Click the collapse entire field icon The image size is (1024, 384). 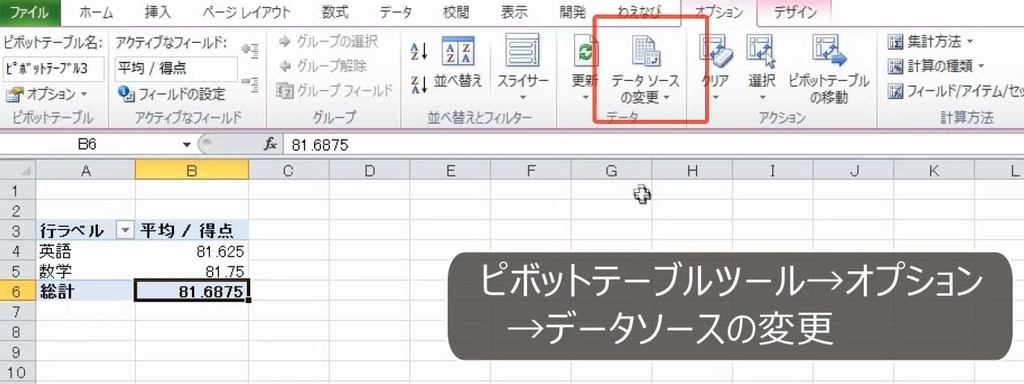(x=249, y=83)
